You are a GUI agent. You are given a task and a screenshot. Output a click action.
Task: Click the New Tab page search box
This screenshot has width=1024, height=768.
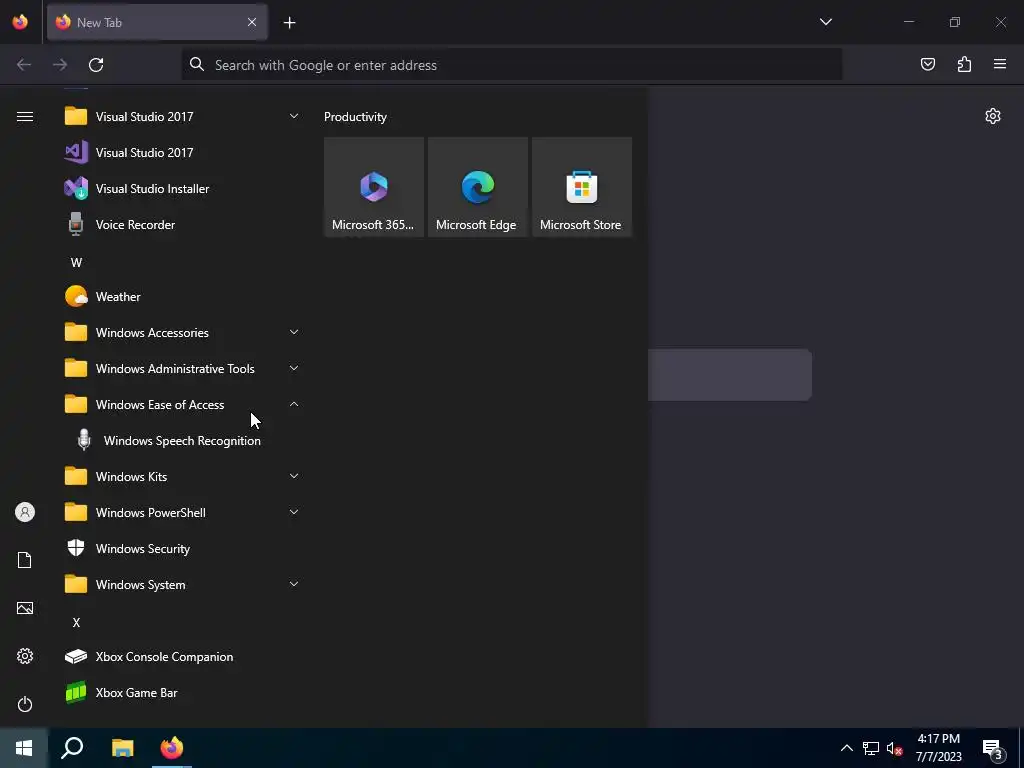point(729,375)
